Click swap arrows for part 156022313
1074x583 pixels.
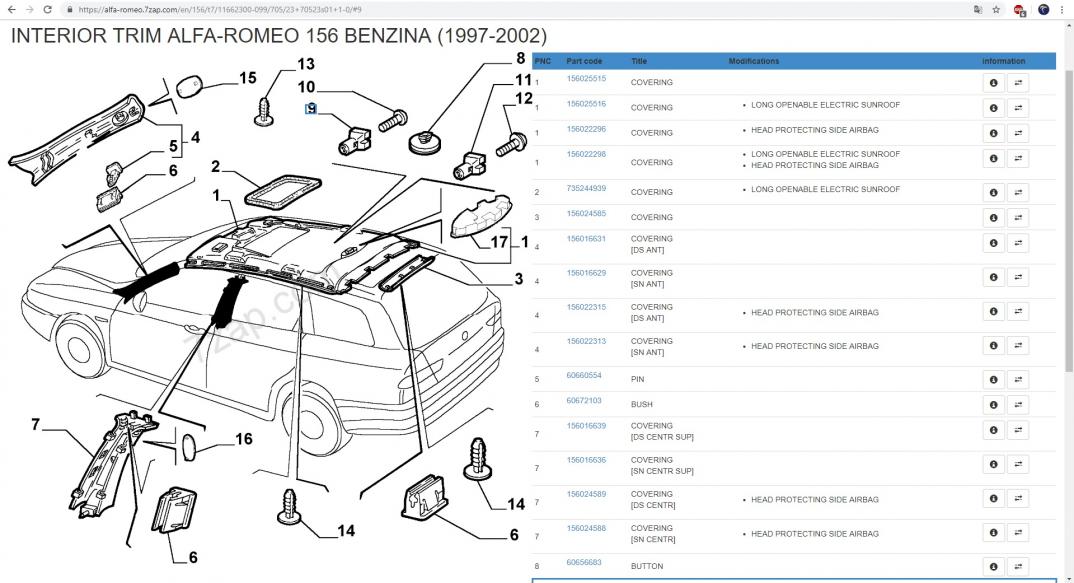point(1018,345)
